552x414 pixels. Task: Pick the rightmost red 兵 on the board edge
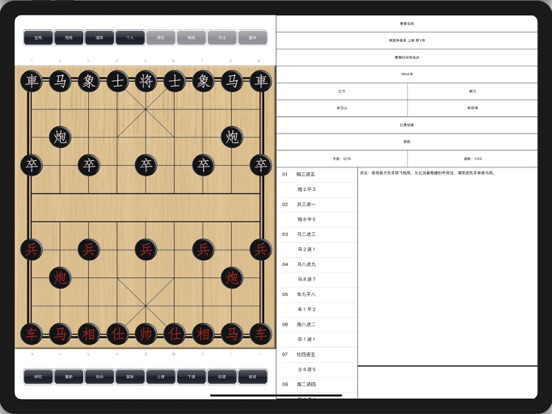click(x=261, y=250)
